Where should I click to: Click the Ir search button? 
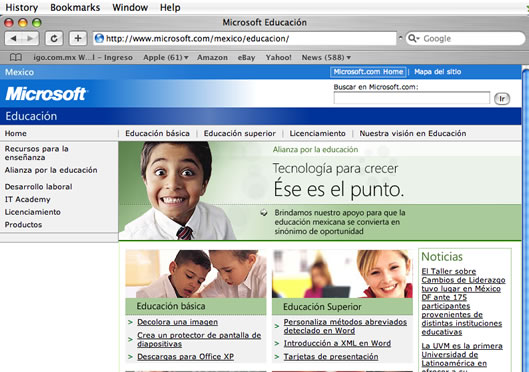pos(502,99)
